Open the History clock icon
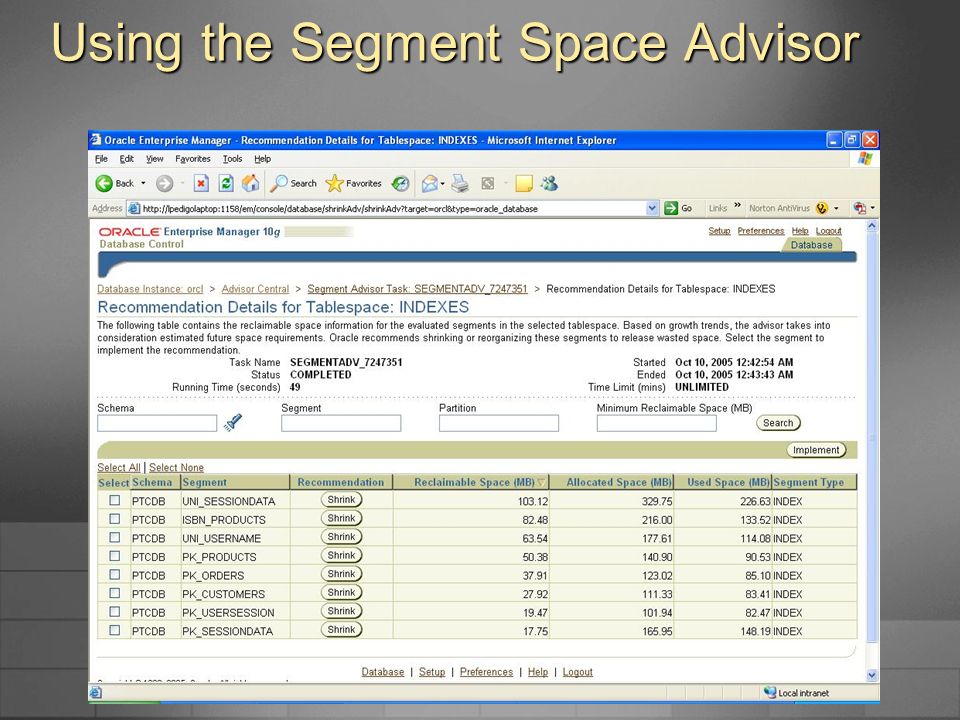The image size is (960, 720). (x=400, y=183)
